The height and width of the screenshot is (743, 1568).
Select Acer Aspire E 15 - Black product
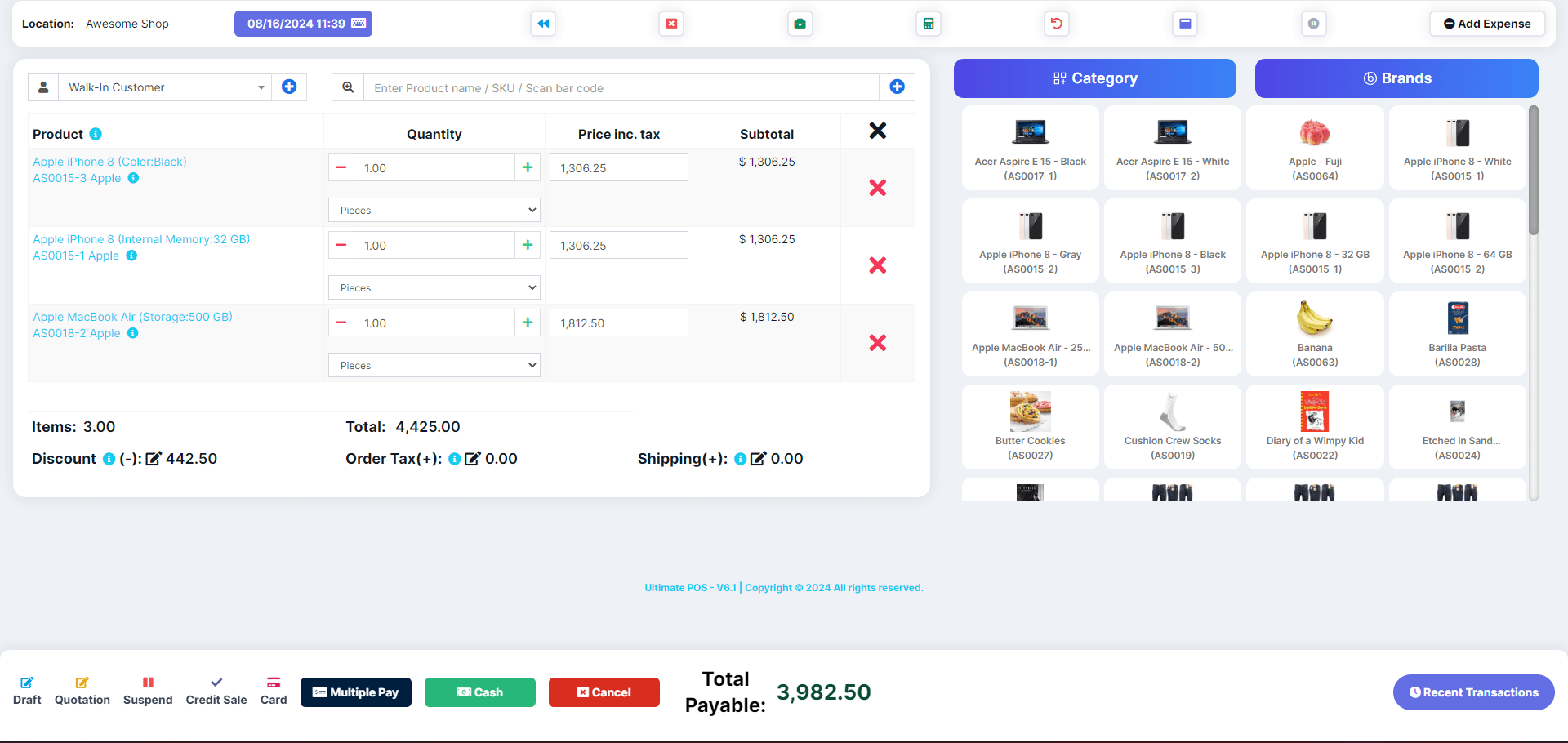pos(1031,148)
